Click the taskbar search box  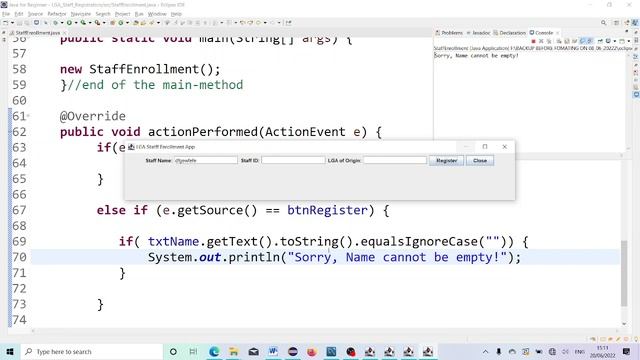tap(92, 351)
